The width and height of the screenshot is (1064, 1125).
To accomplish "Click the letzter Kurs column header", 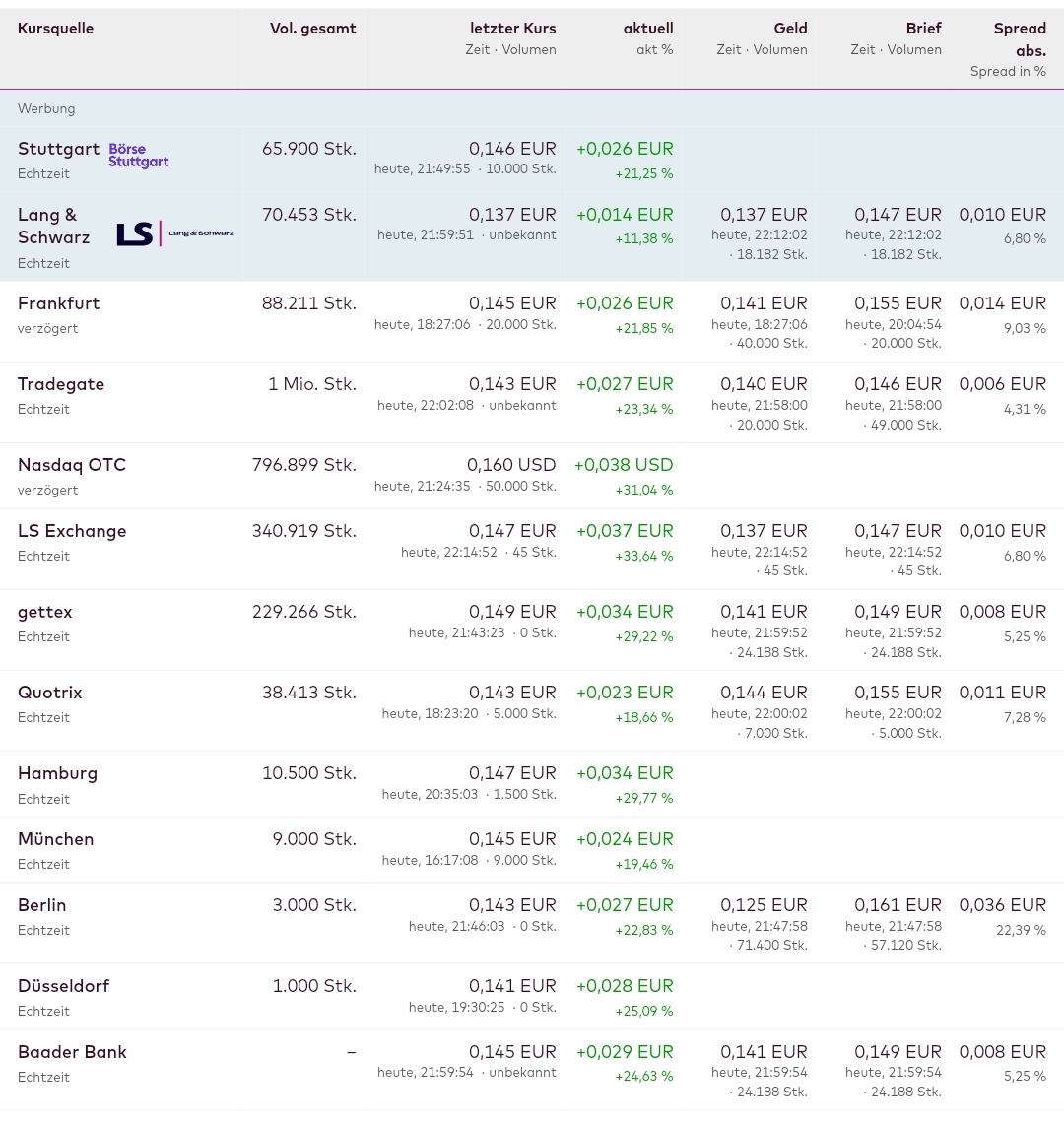I will (513, 28).
